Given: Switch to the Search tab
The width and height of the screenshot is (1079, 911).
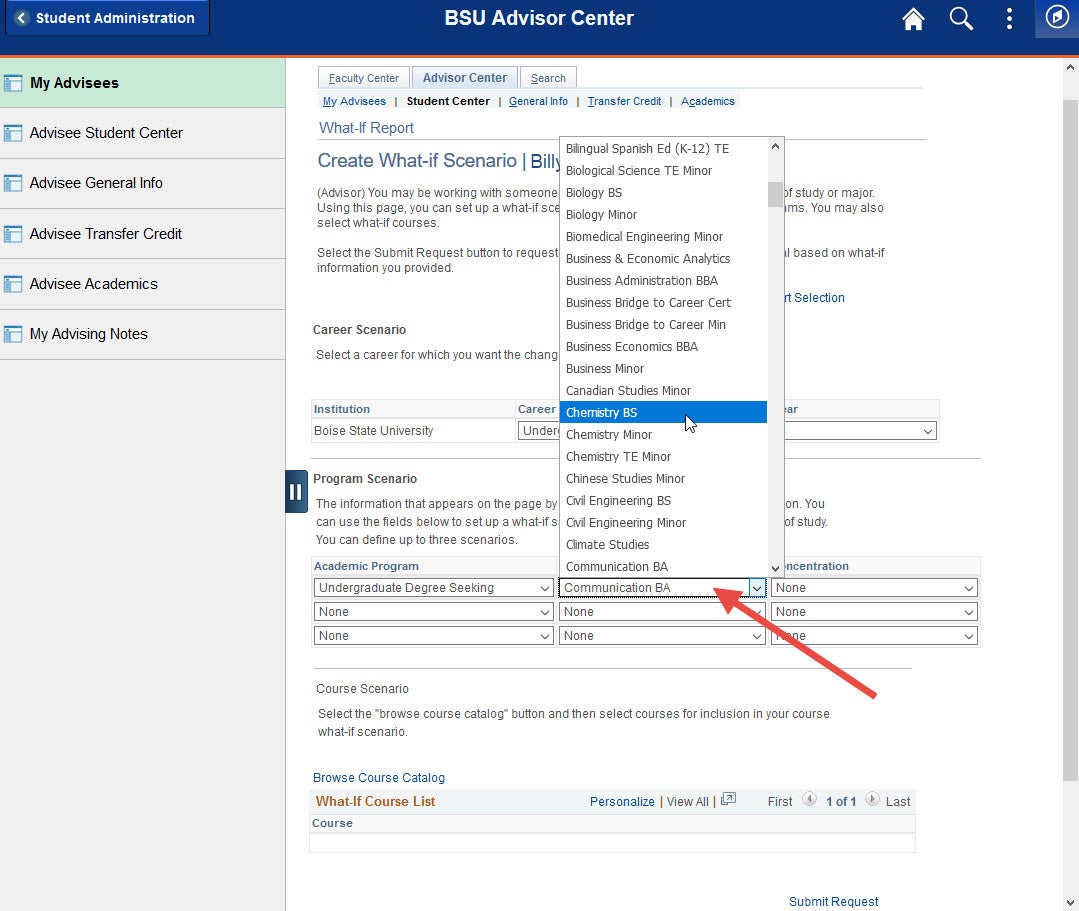Looking at the screenshot, I should click(x=548, y=78).
